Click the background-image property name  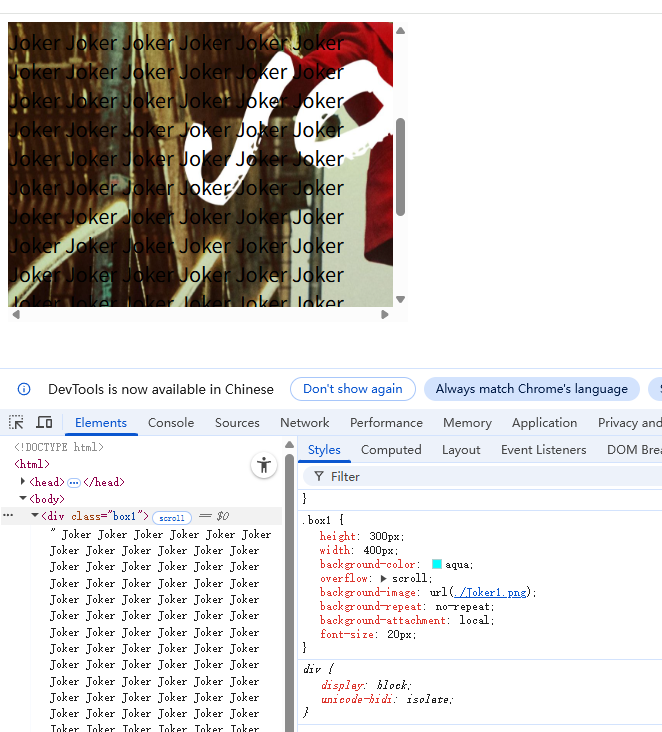(367, 592)
